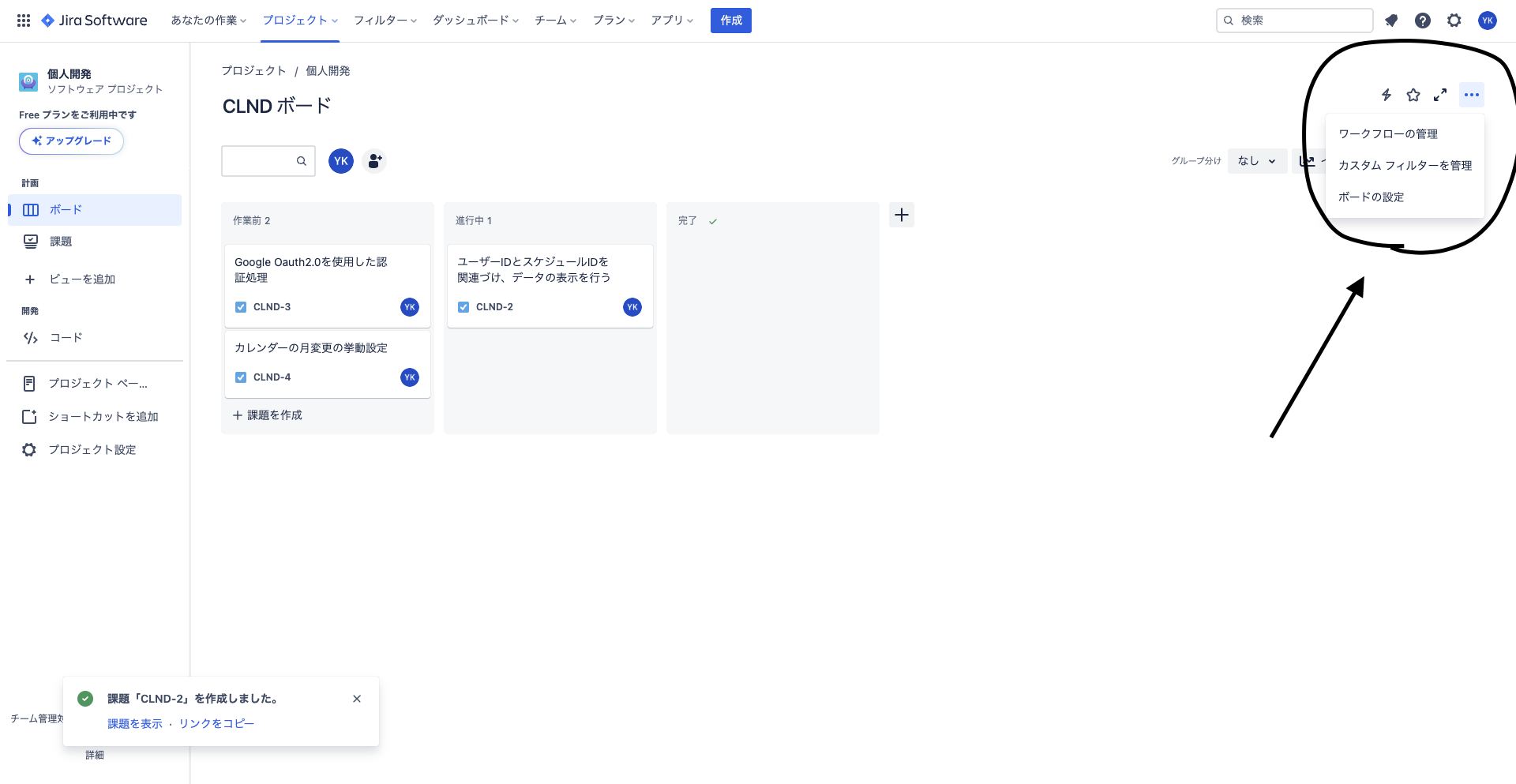Open Google Oauth2.0 issue card

pyautogui.click(x=328, y=286)
